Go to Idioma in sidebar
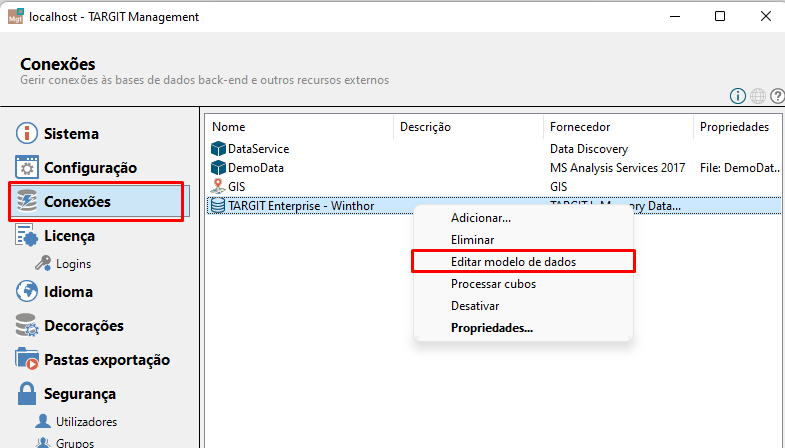This screenshot has width=785, height=448. pyautogui.click(x=68, y=292)
